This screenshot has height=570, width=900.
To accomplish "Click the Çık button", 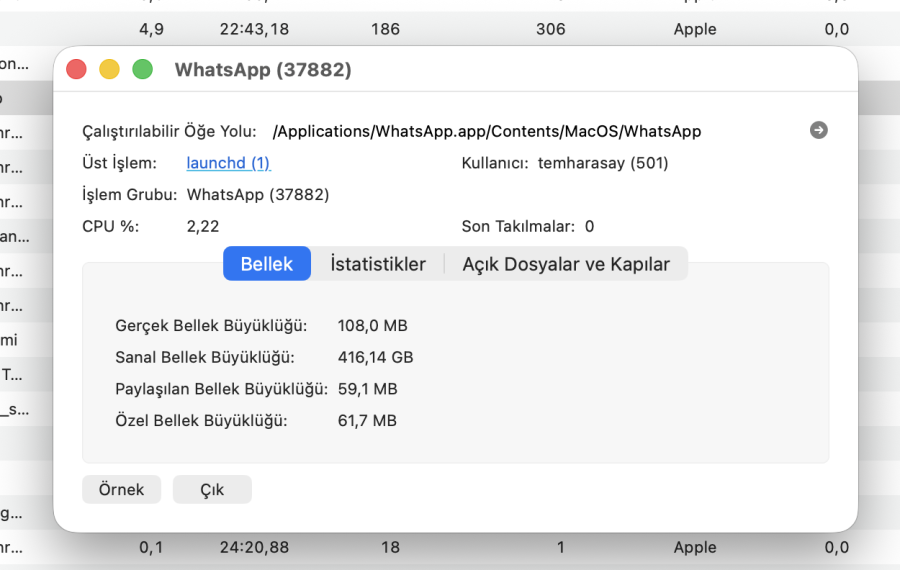I will (x=212, y=489).
